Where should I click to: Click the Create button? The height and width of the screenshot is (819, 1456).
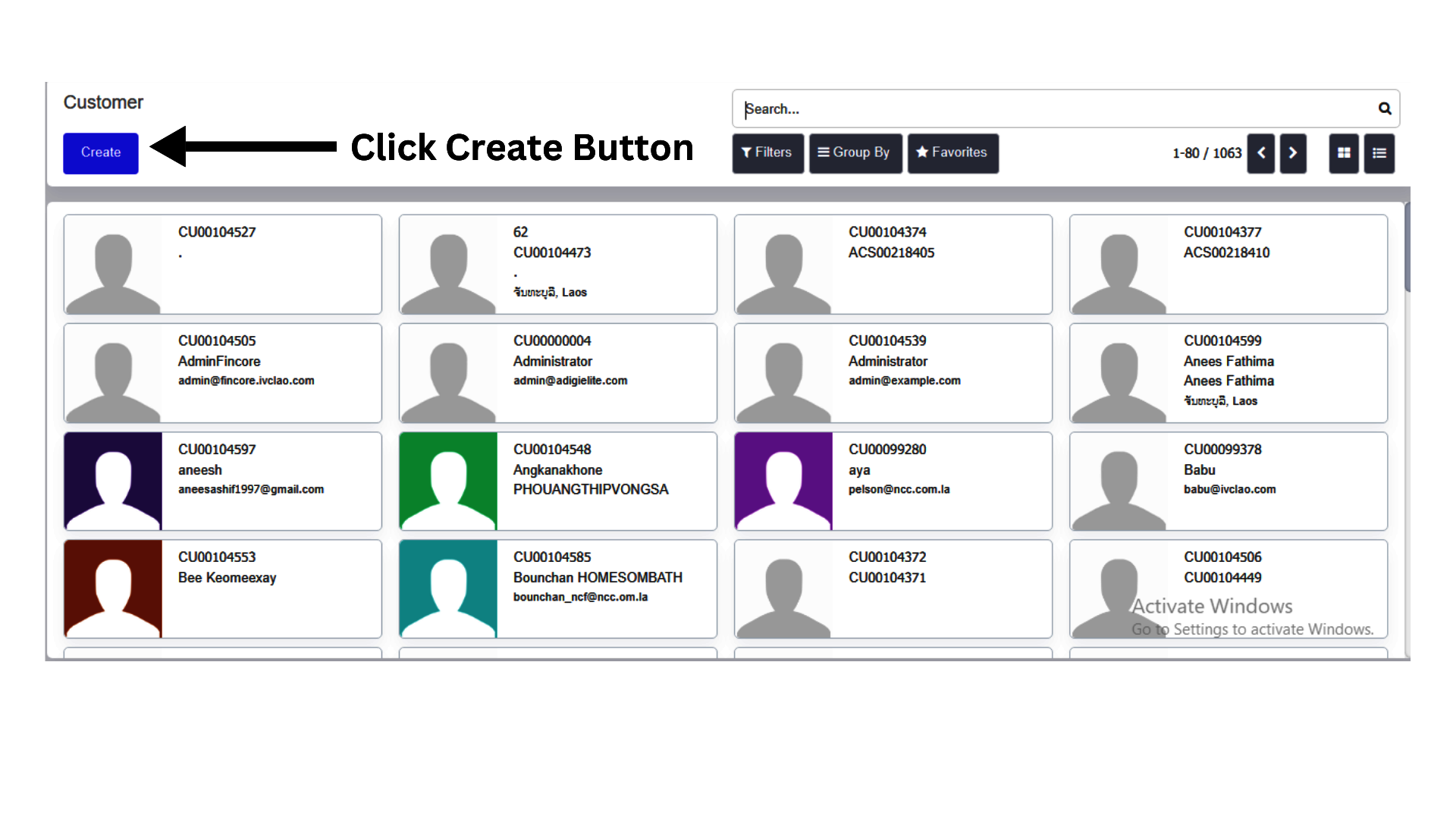tap(100, 153)
